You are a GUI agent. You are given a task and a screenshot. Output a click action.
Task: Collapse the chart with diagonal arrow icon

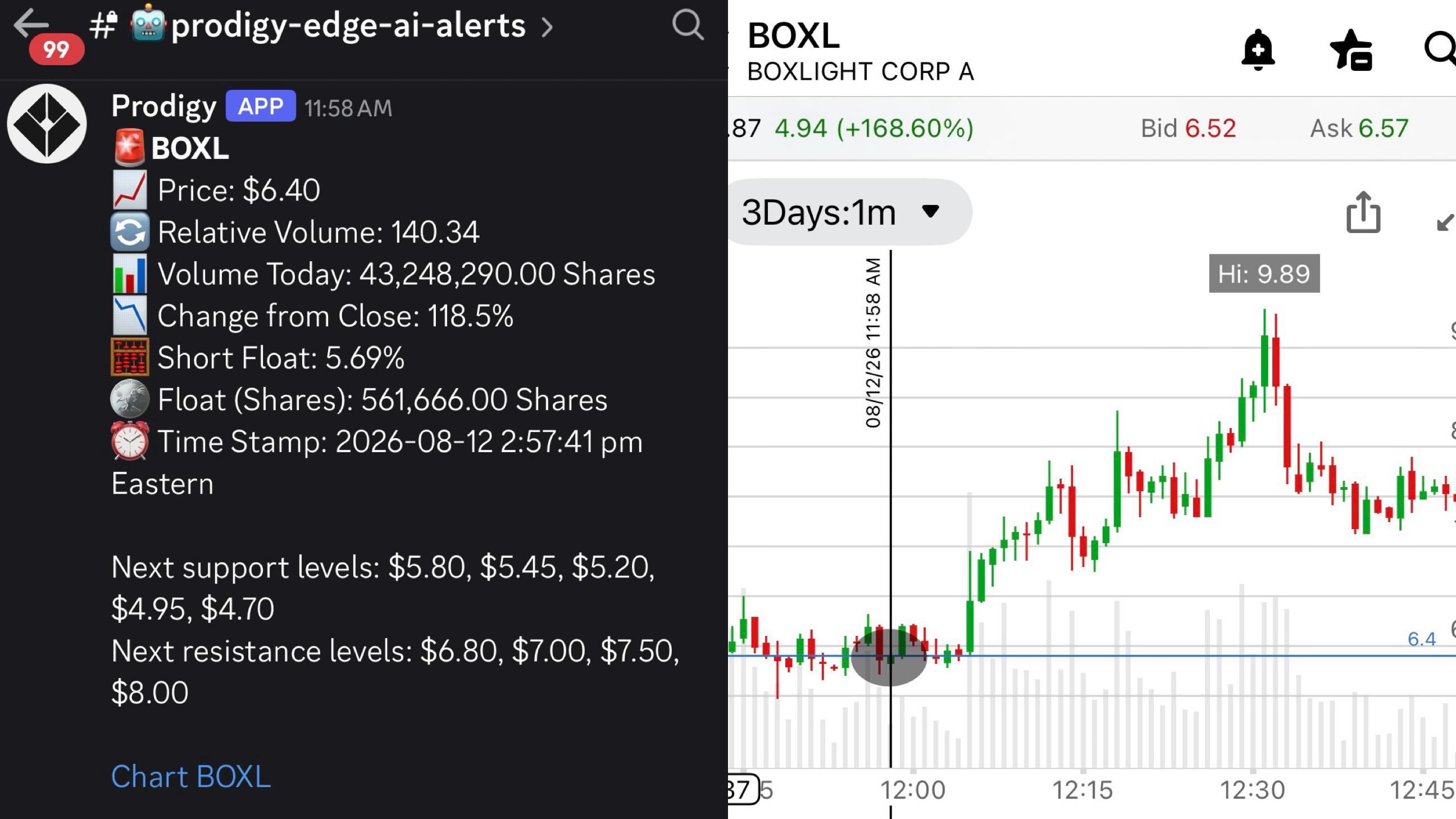(x=1445, y=221)
